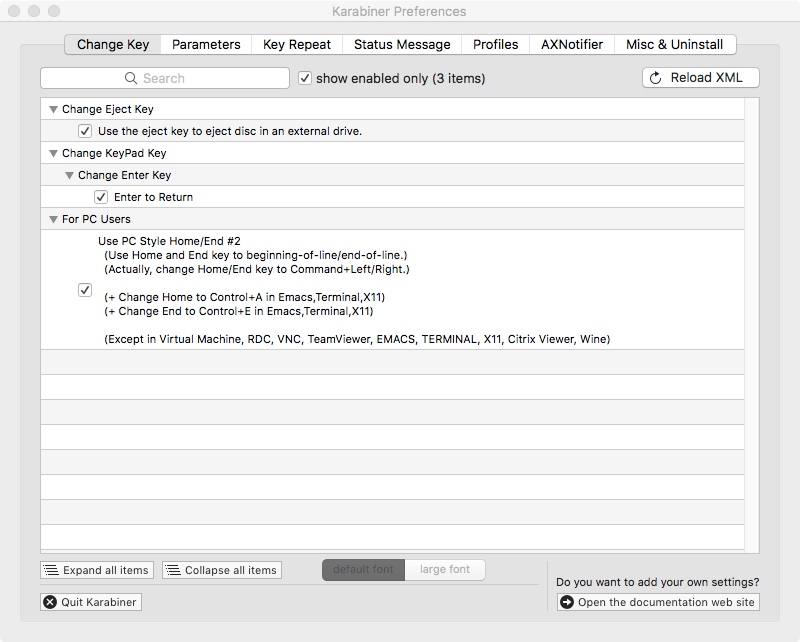Image resolution: width=800 pixels, height=642 pixels.
Task: Collapse the Change KeyPad Key section
Action: point(53,153)
